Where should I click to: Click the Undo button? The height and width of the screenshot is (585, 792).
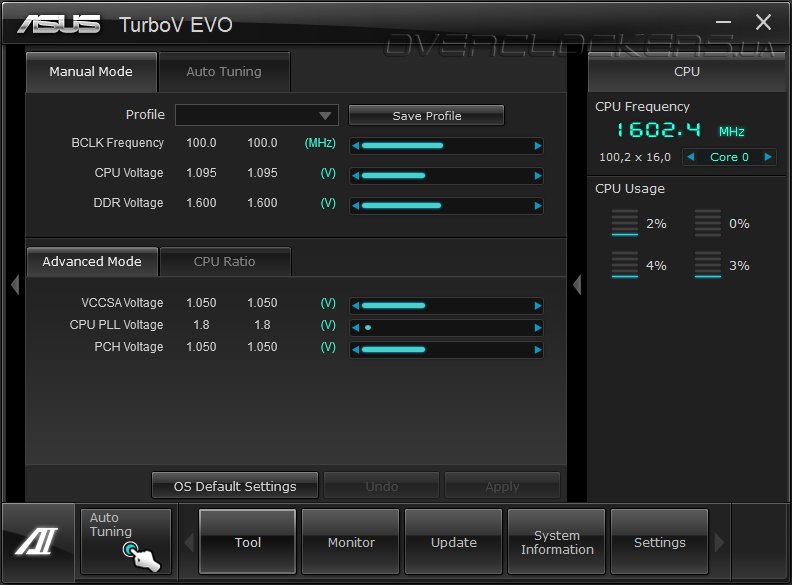[x=381, y=486]
